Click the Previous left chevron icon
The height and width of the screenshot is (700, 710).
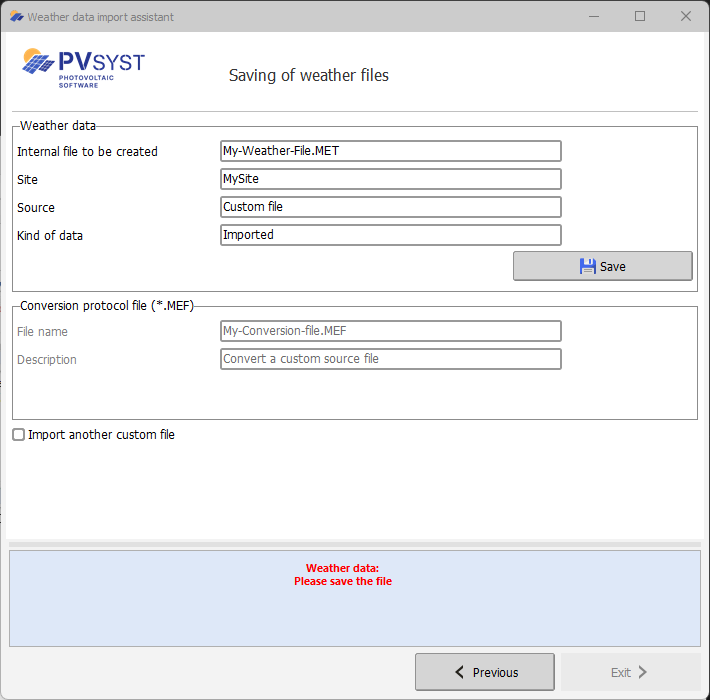coord(460,672)
